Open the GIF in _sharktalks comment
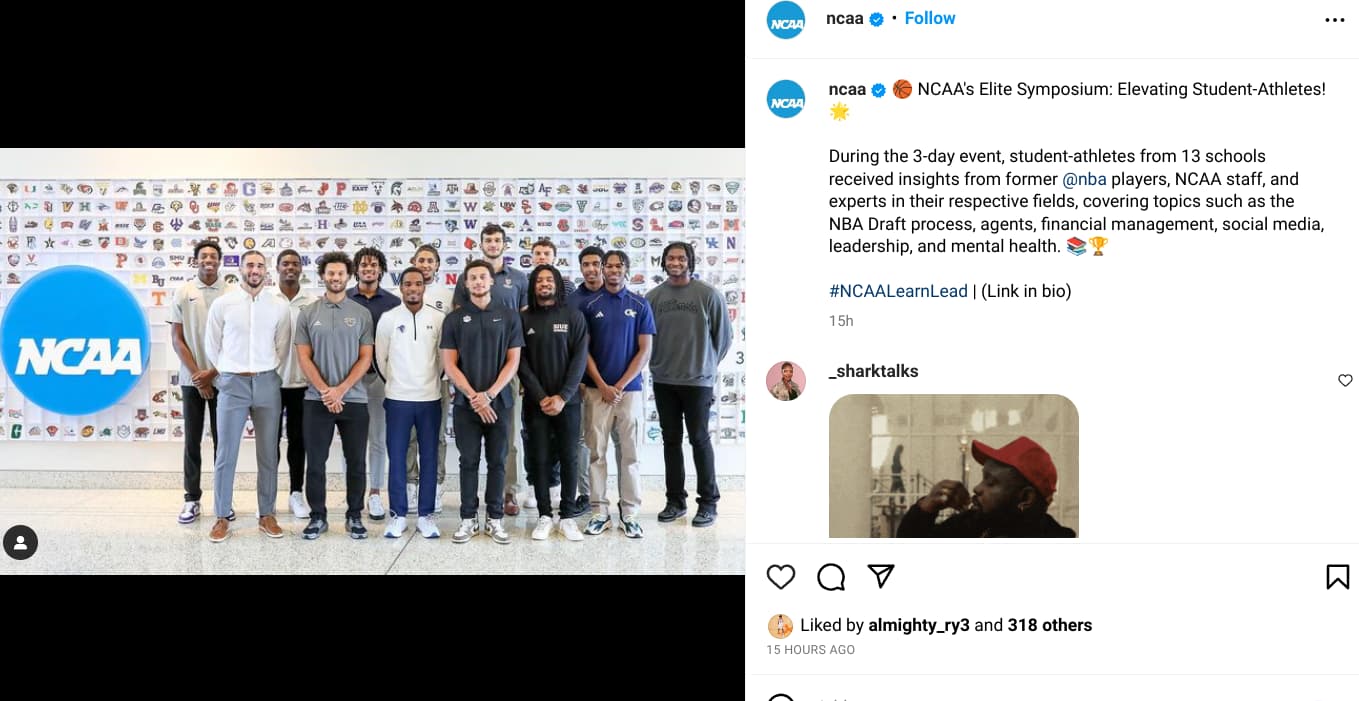Viewport: 1359px width, 701px height. coord(954,466)
